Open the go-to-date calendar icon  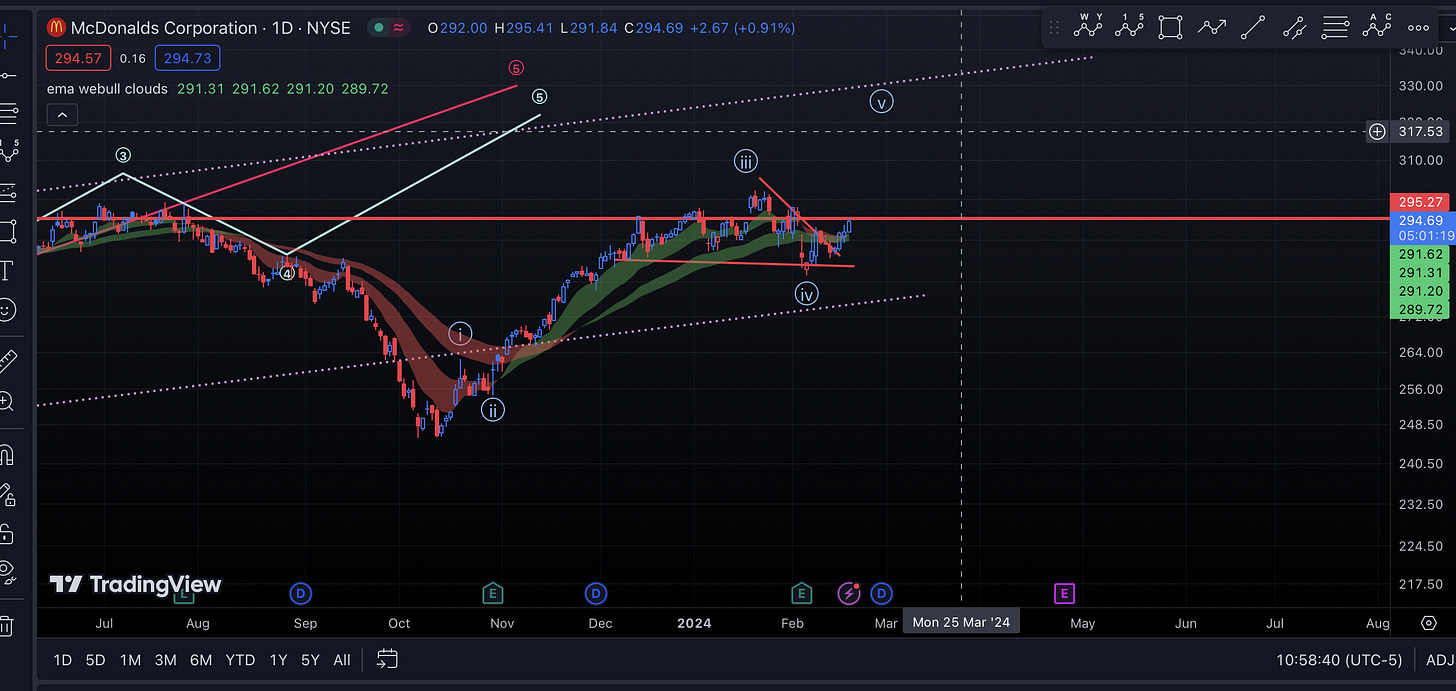point(388,659)
